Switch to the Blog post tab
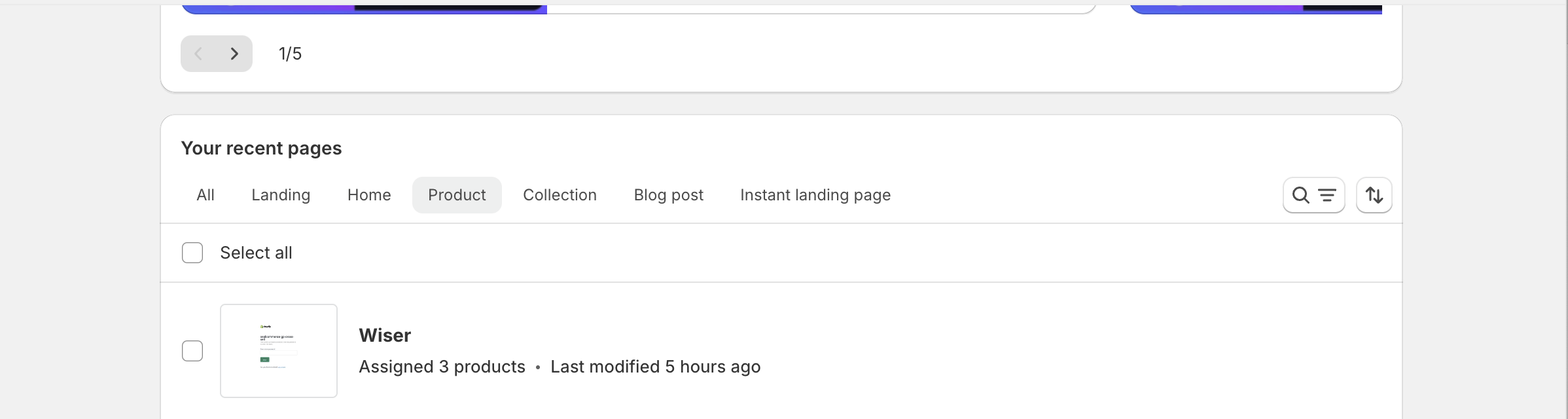Viewport: 1568px width, 419px height. coord(668,195)
